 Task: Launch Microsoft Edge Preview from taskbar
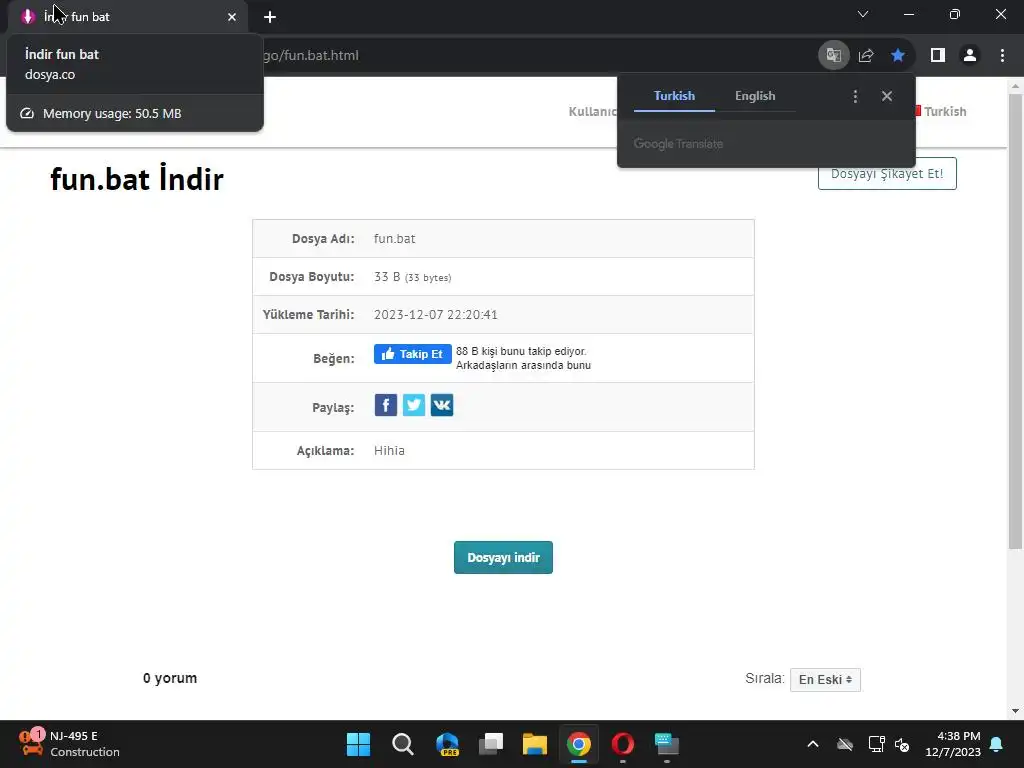447,744
